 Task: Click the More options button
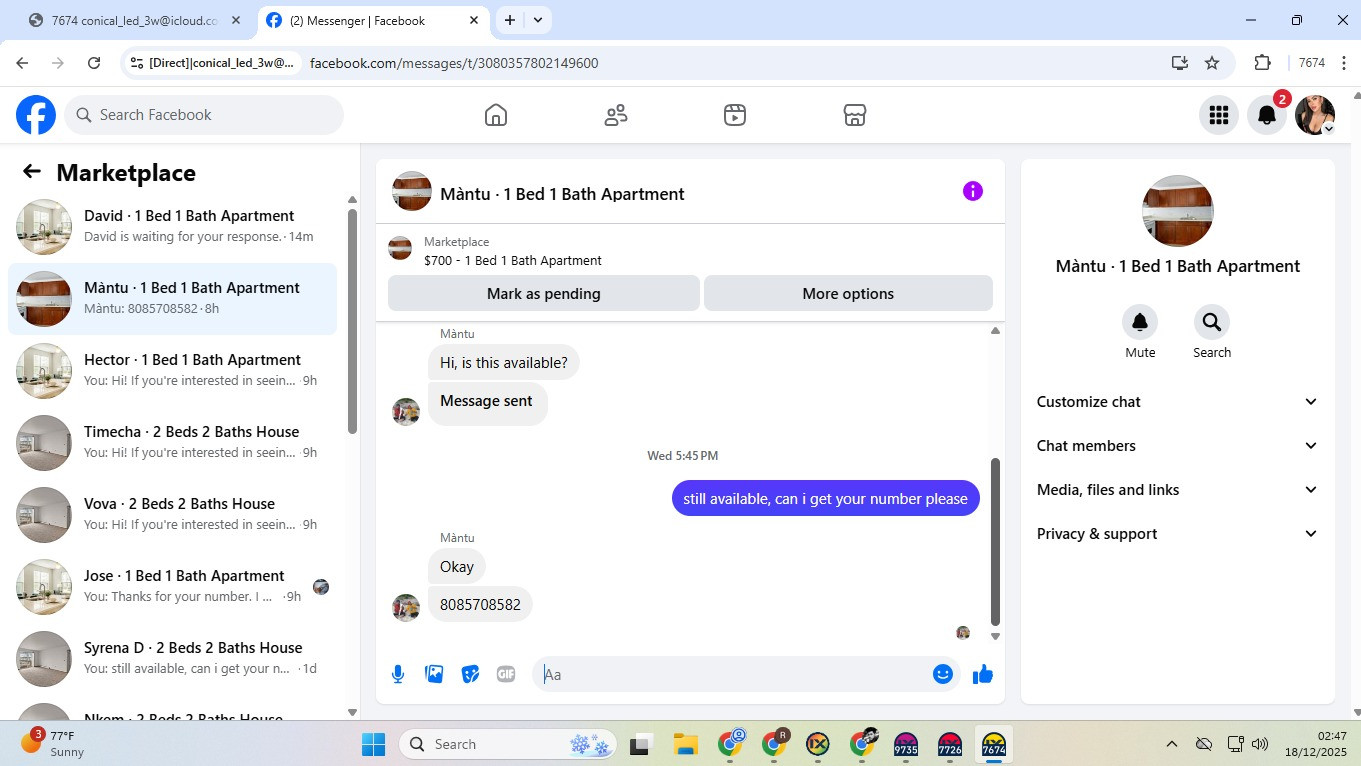click(848, 294)
